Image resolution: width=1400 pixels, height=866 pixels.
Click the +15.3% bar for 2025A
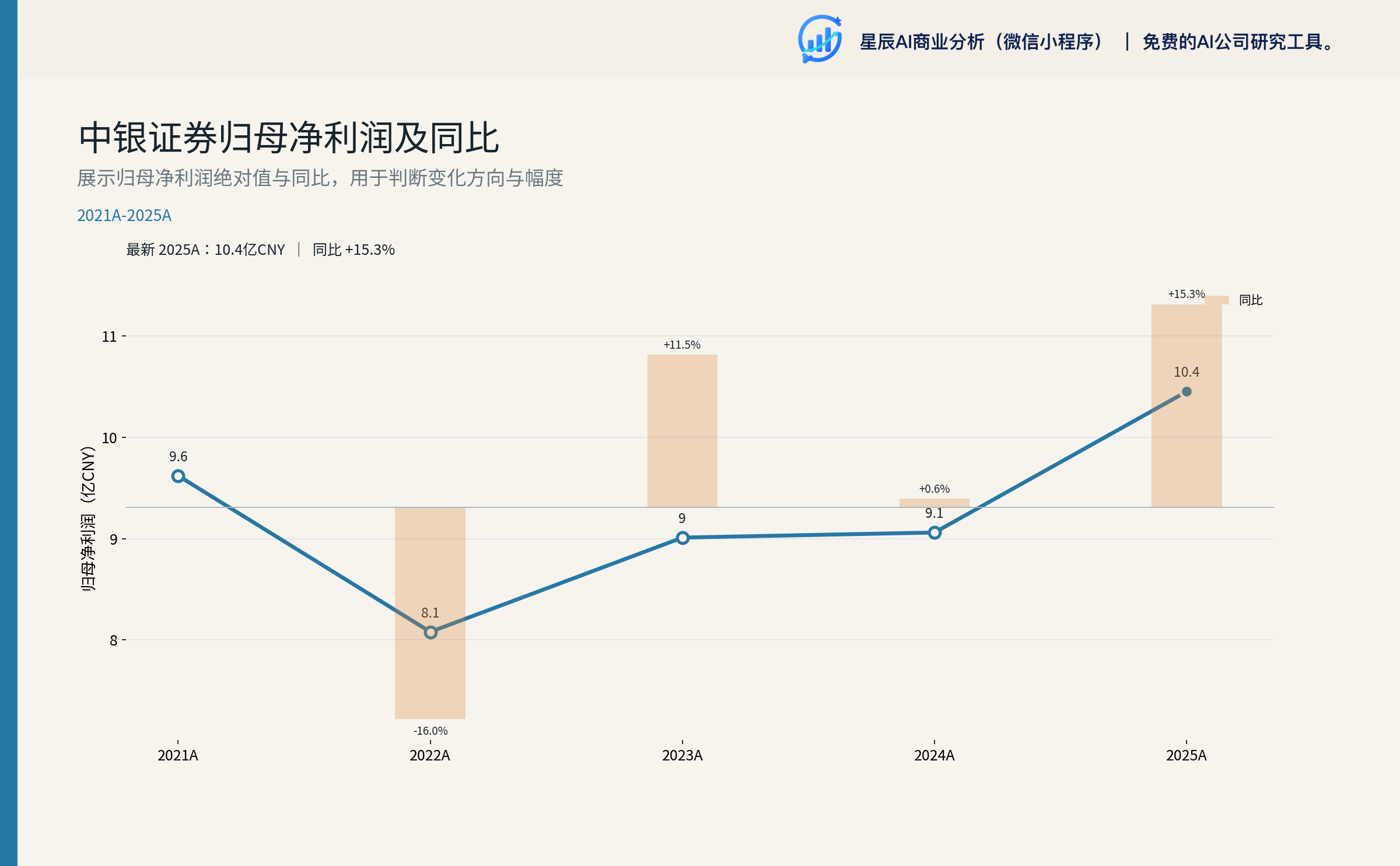pos(1186,406)
